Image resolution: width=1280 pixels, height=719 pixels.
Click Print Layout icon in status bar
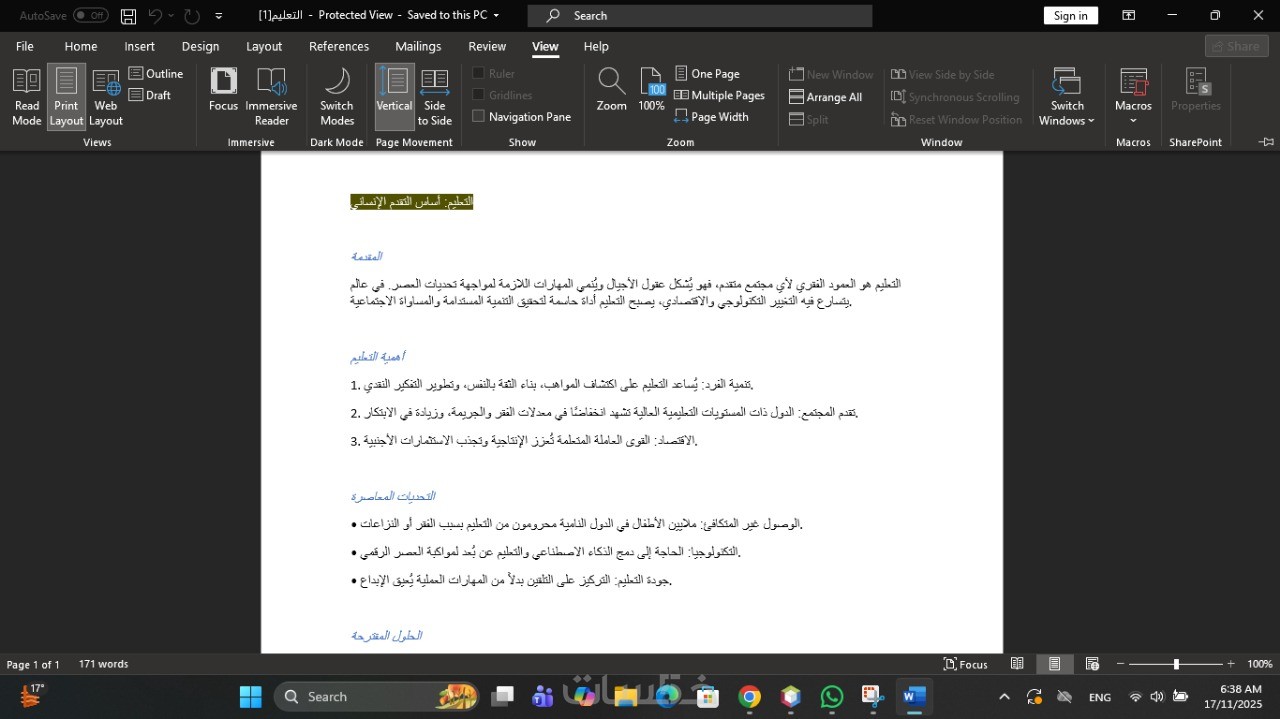[1054, 664]
